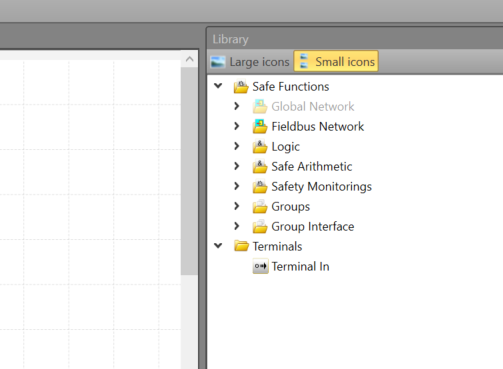Viewport: 503px width, 369px height.
Task: Select the Safe Functions label
Action: pos(291,87)
